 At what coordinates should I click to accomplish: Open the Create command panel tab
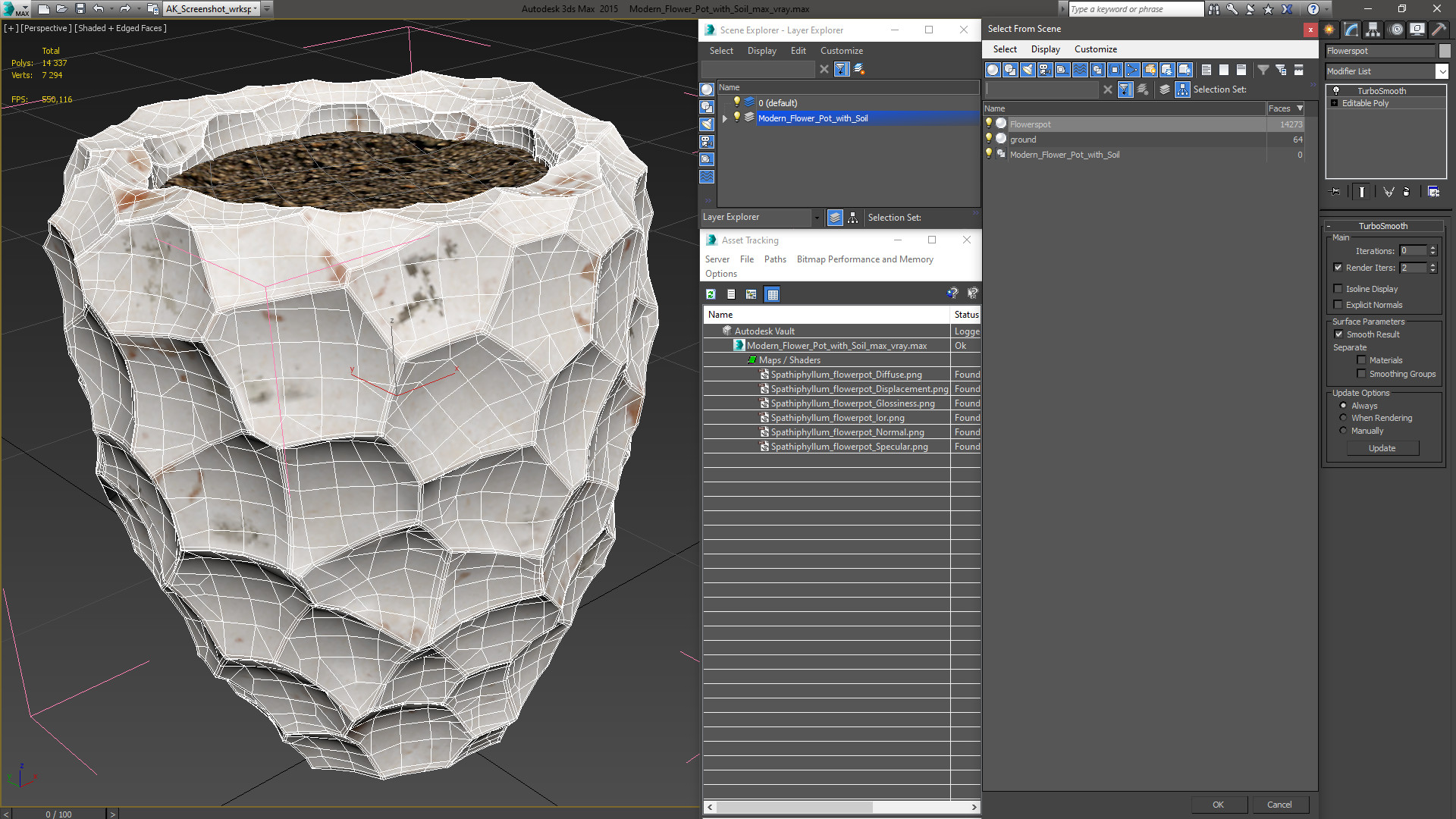(1329, 30)
